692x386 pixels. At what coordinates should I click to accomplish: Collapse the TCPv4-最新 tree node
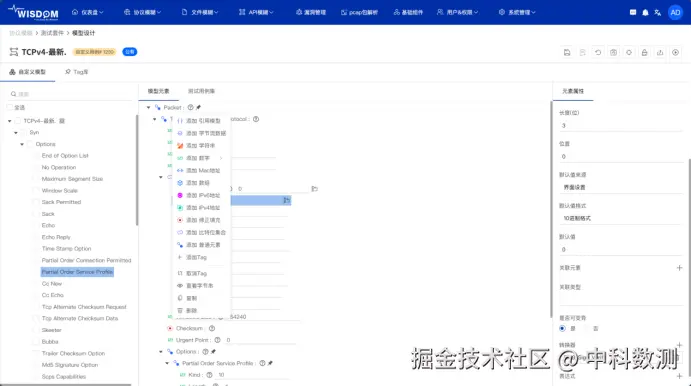(10, 120)
